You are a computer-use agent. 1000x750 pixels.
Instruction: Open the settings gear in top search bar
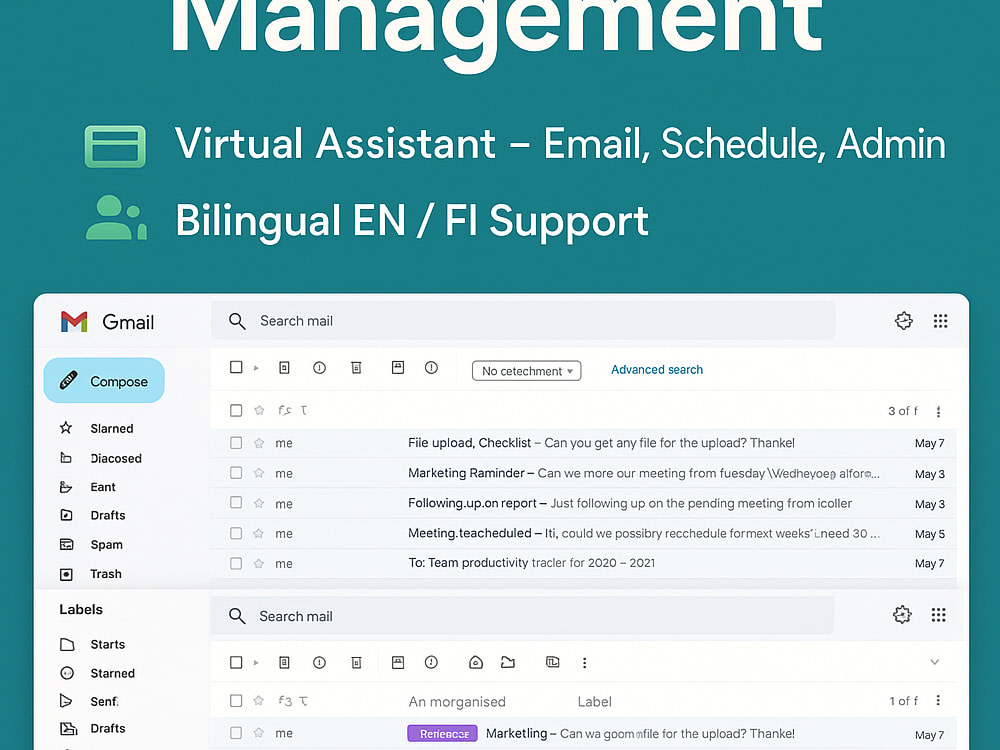(x=904, y=321)
